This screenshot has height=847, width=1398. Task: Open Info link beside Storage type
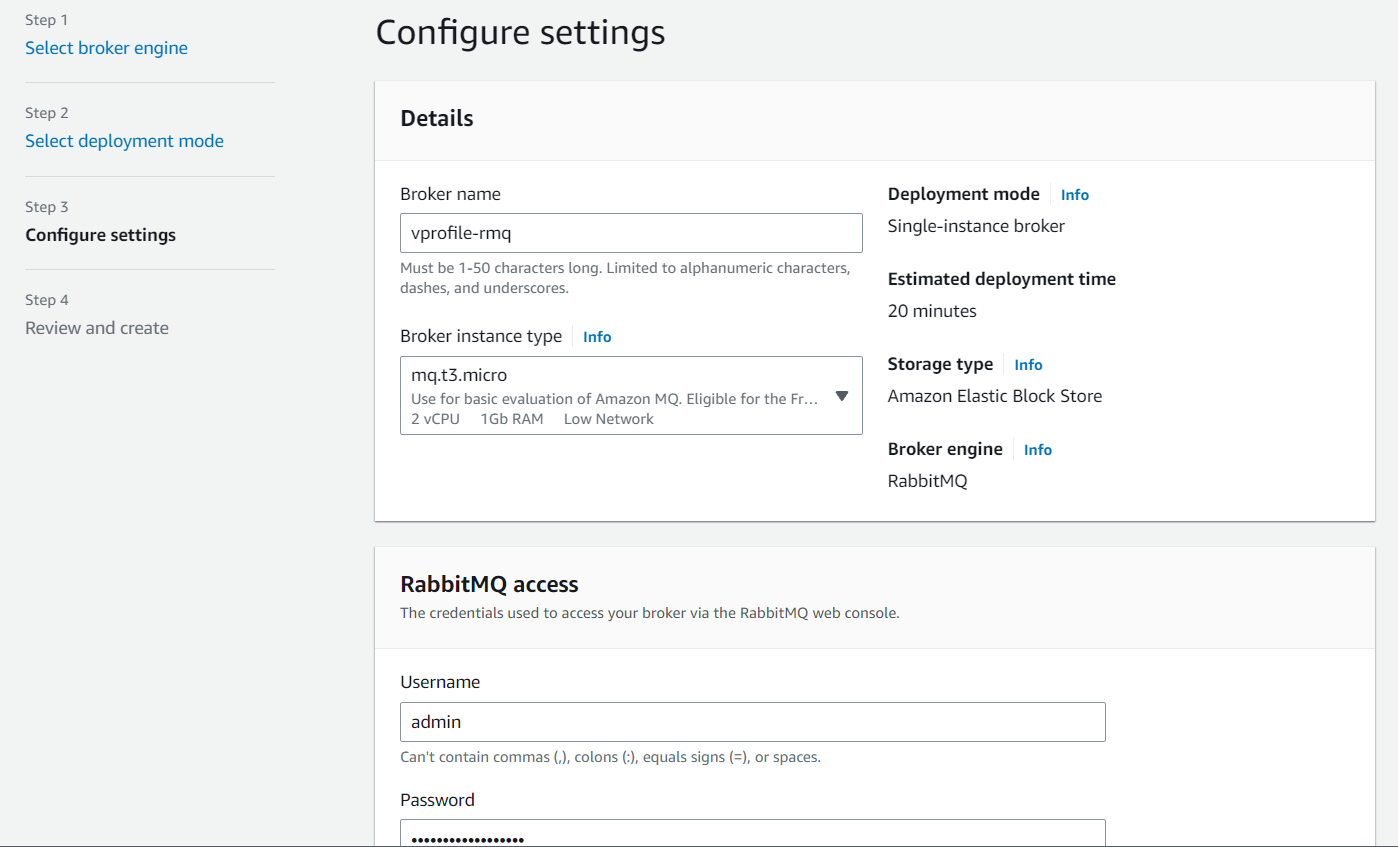pyautogui.click(x=1028, y=364)
